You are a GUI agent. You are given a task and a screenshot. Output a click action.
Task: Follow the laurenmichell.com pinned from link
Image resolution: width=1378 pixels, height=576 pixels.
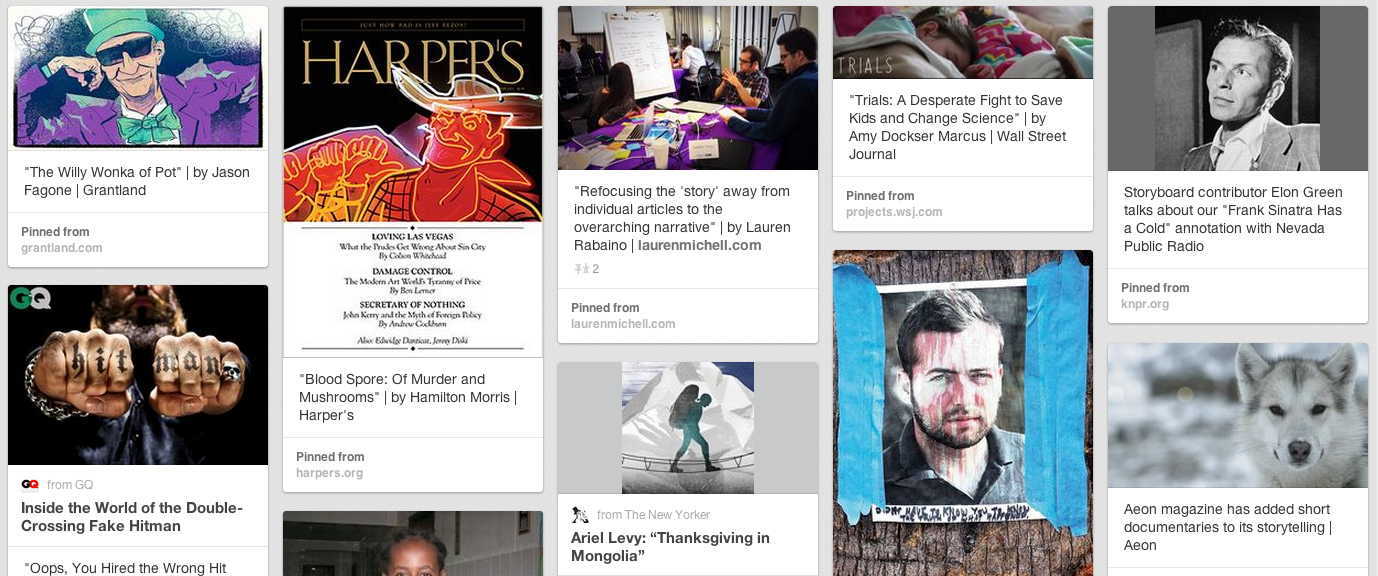point(623,324)
